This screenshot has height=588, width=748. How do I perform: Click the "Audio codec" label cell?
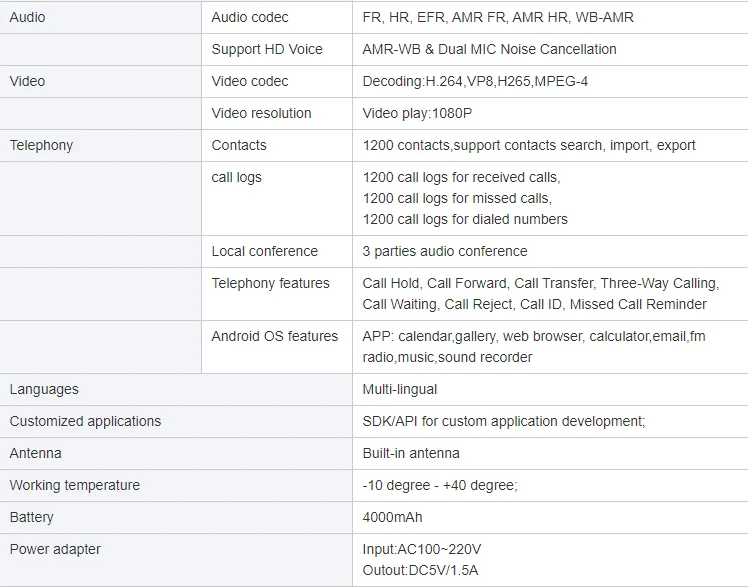pyautogui.click(x=250, y=17)
